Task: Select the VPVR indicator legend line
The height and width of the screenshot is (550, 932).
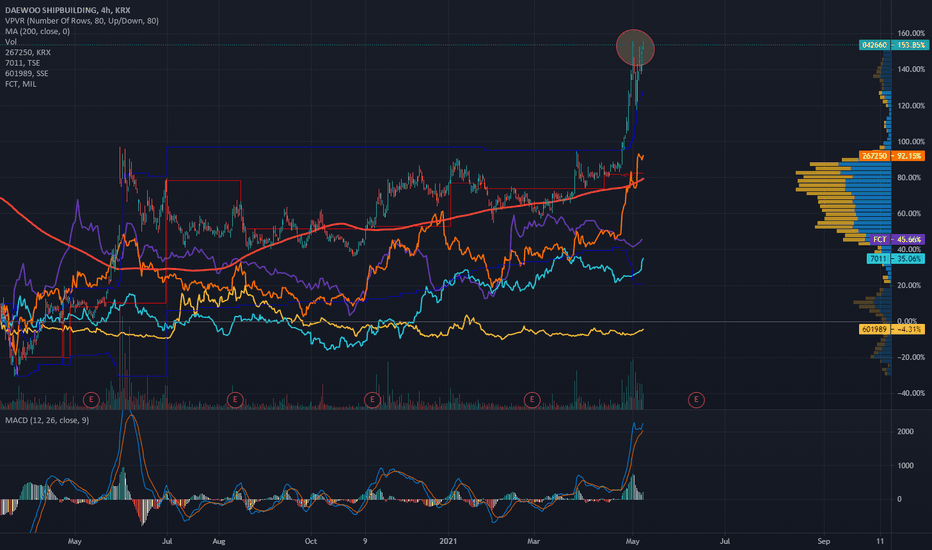Action: [x=82, y=21]
